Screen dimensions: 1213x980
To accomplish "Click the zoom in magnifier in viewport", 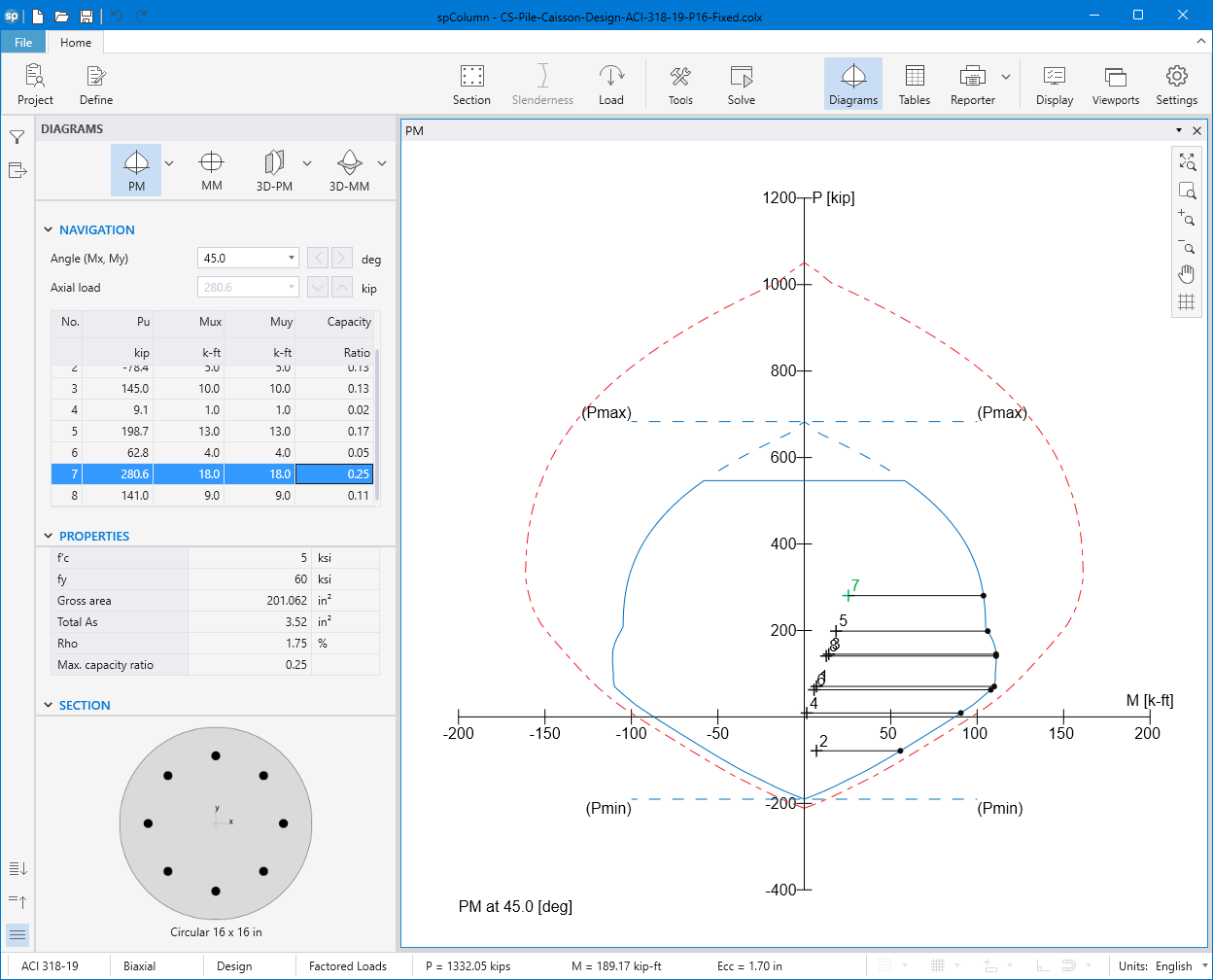I will coord(1187,218).
